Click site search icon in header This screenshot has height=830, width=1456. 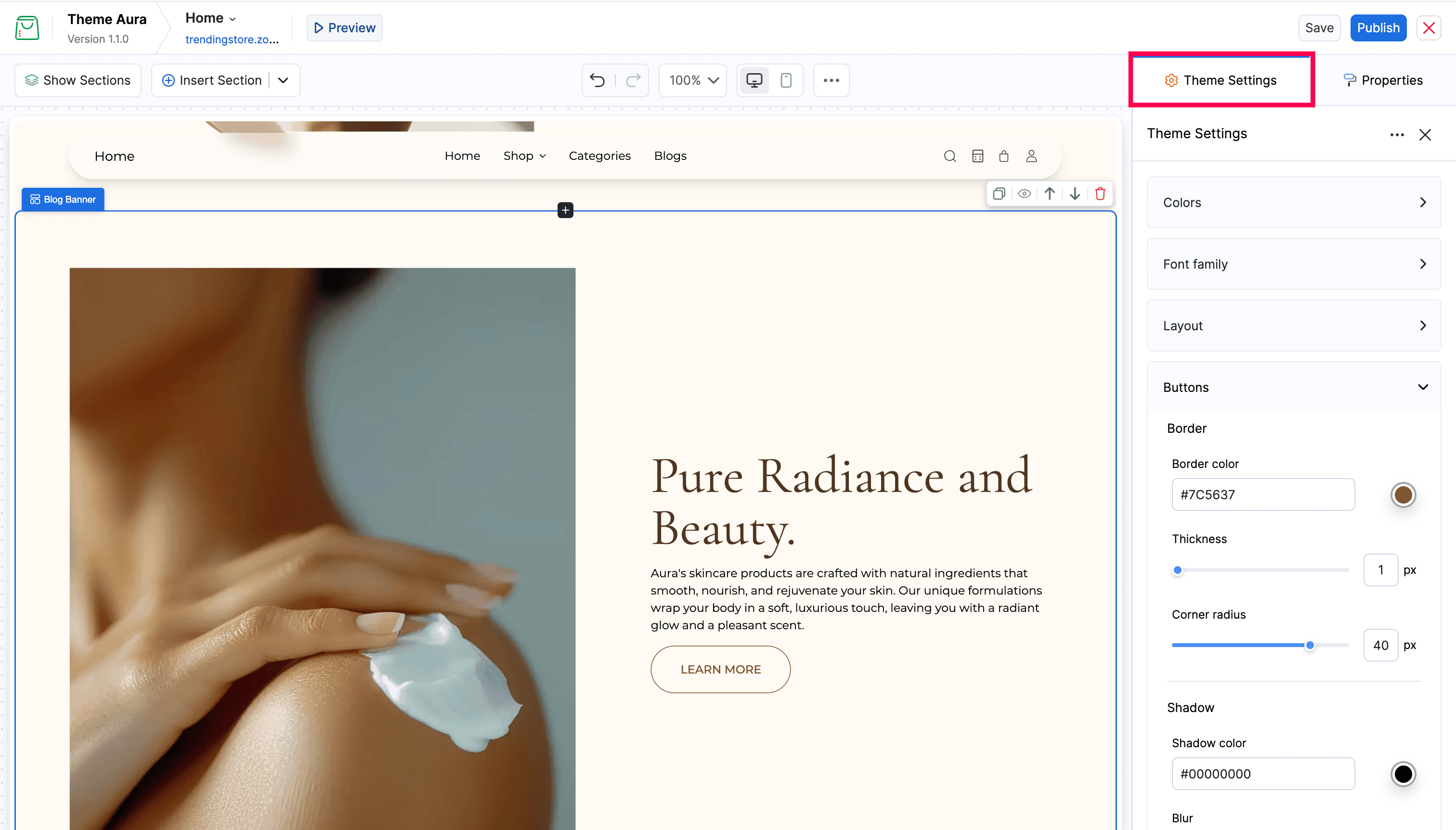point(950,156)
